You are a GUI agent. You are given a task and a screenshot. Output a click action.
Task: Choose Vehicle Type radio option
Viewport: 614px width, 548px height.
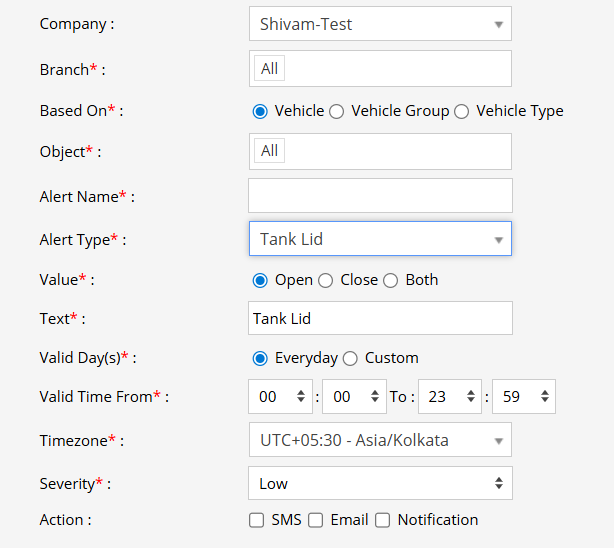(461, 111)
